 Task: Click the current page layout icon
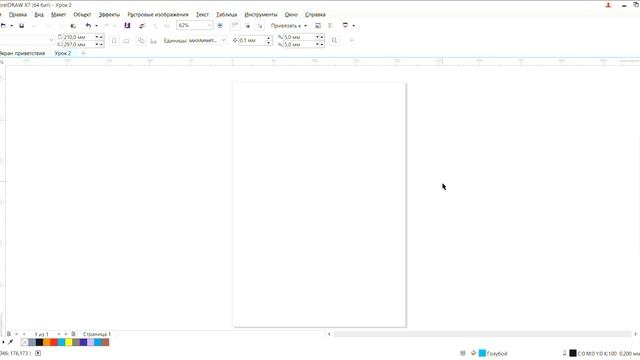tap(153, 41)
